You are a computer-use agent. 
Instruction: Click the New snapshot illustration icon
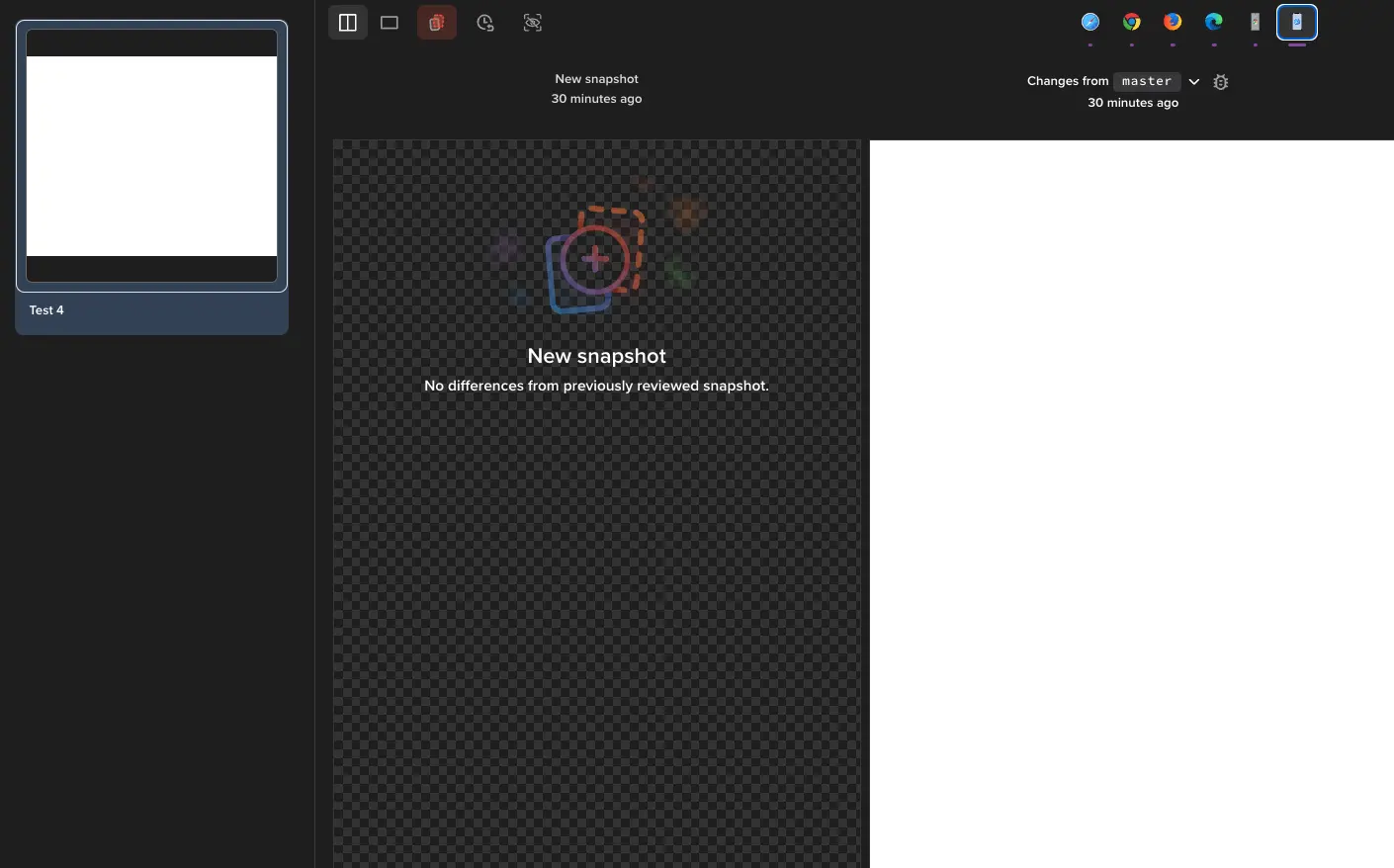[596, 260]
